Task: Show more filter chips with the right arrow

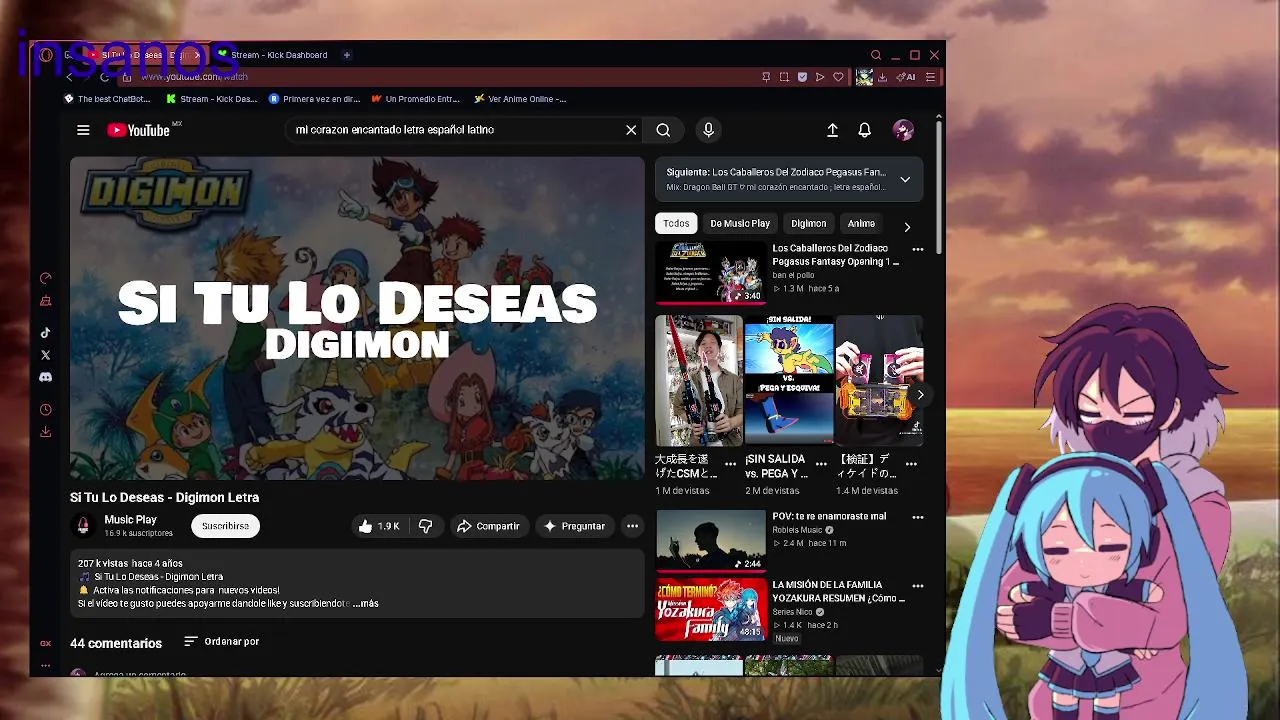Action: [907, 227]
